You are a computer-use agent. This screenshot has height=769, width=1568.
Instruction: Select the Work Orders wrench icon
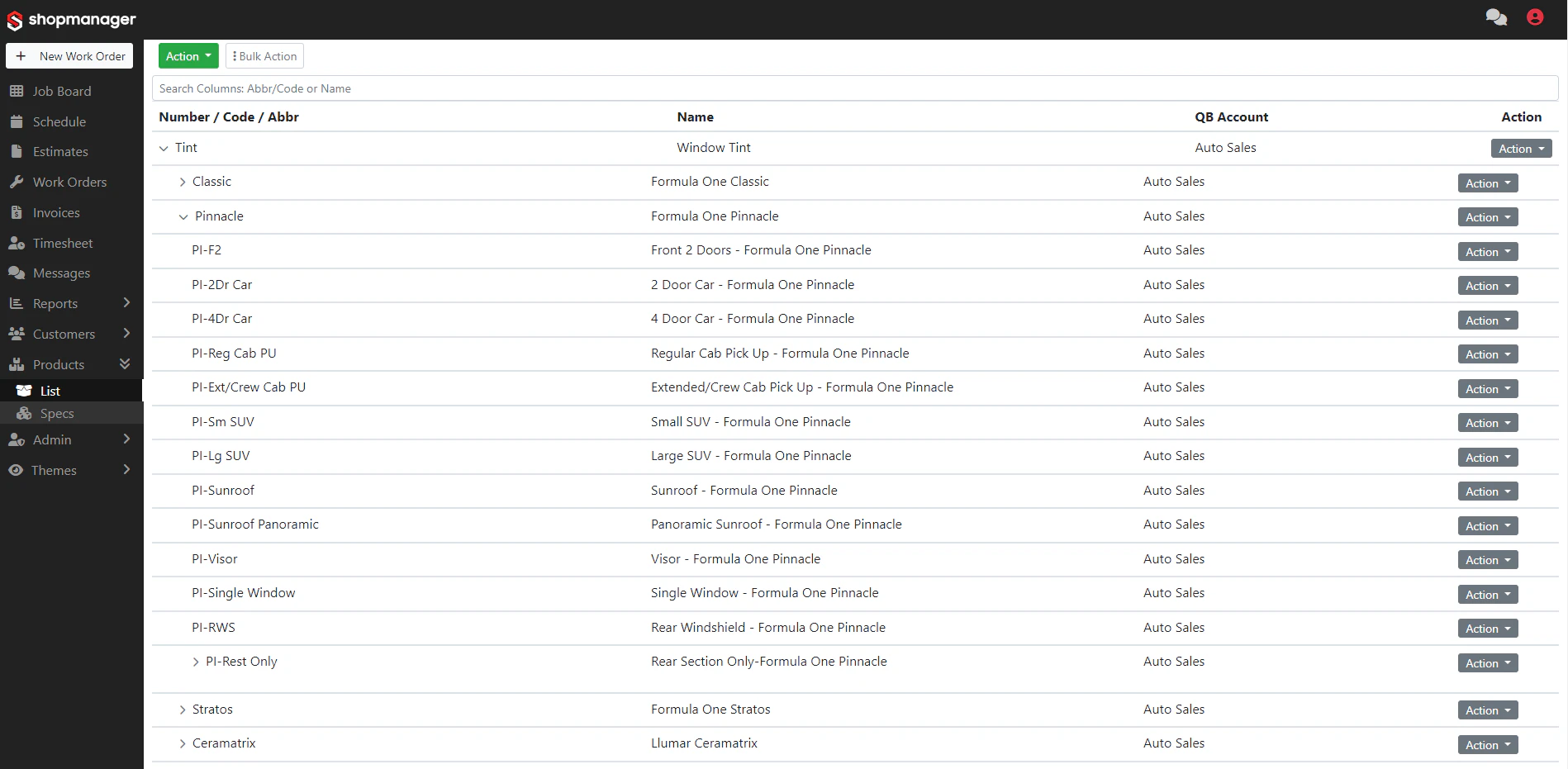point(17,182)
